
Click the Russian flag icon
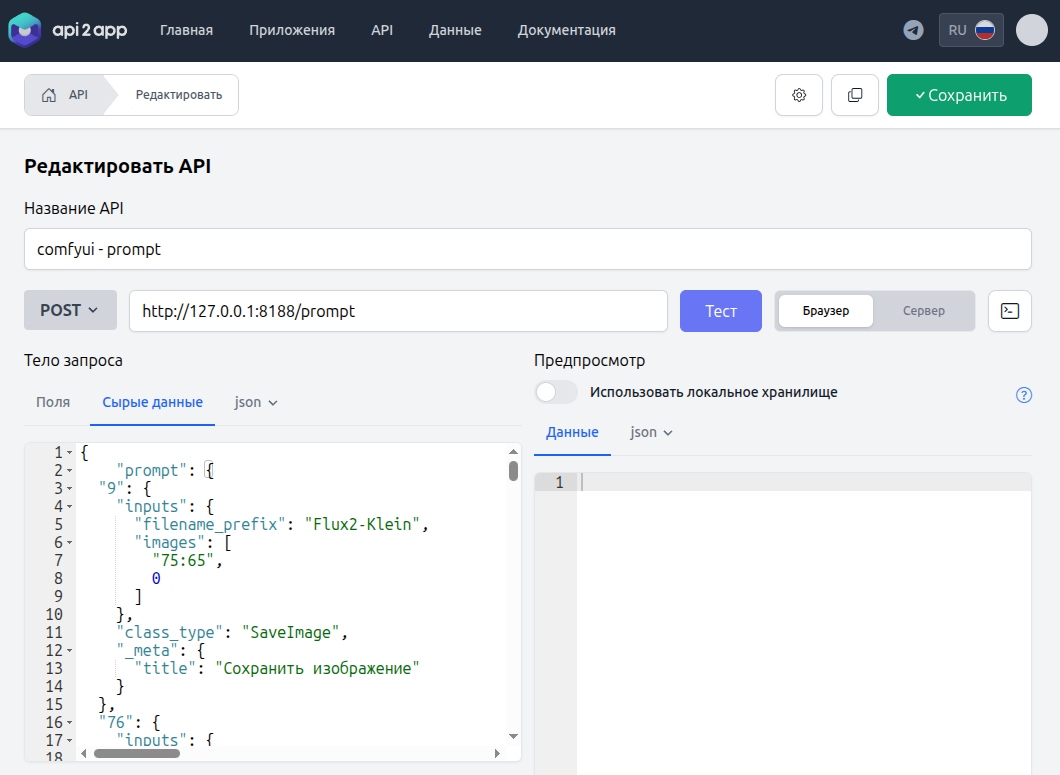(985, 30)
